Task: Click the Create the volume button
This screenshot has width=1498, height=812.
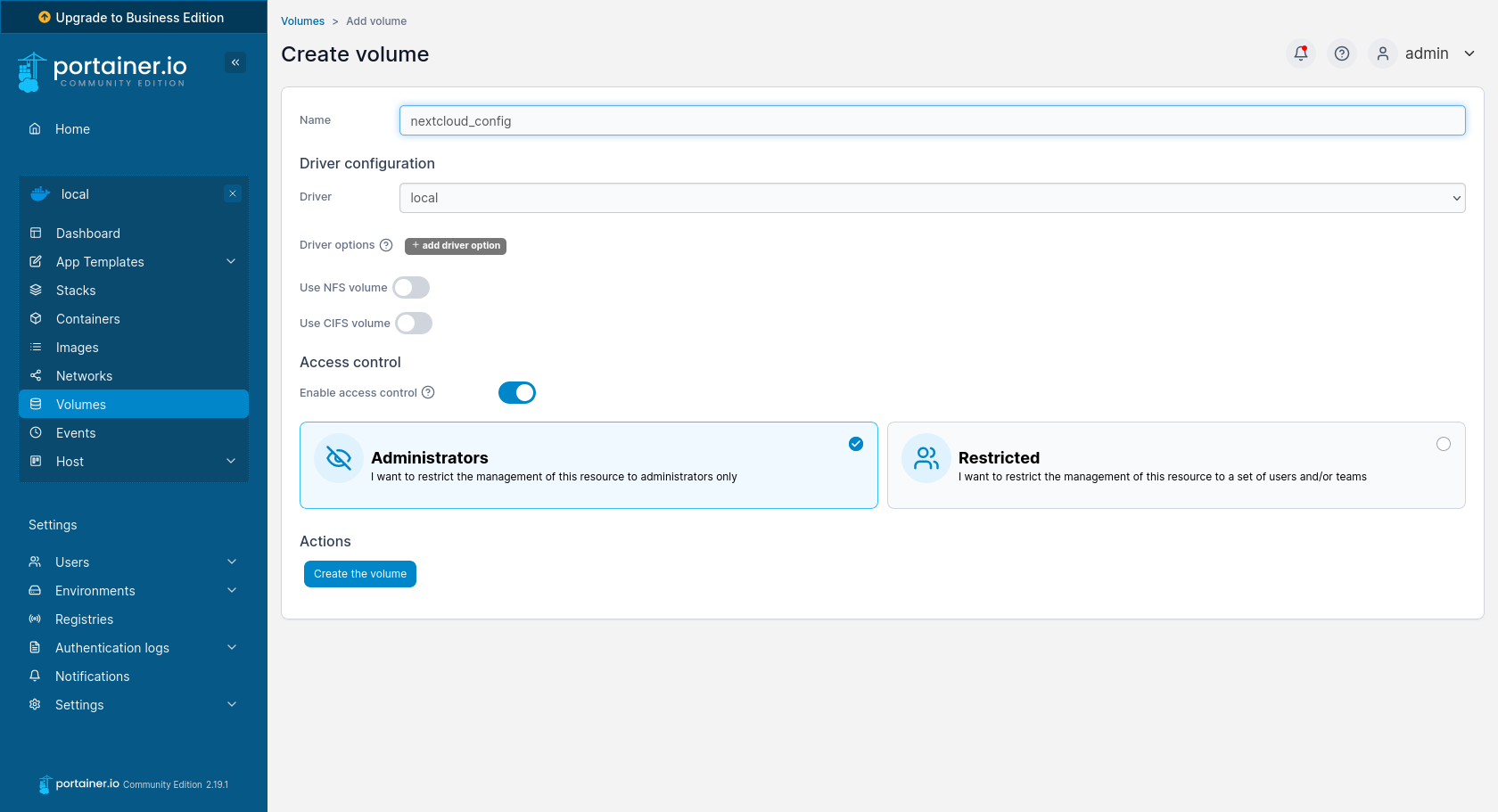Action: (360, 574)
